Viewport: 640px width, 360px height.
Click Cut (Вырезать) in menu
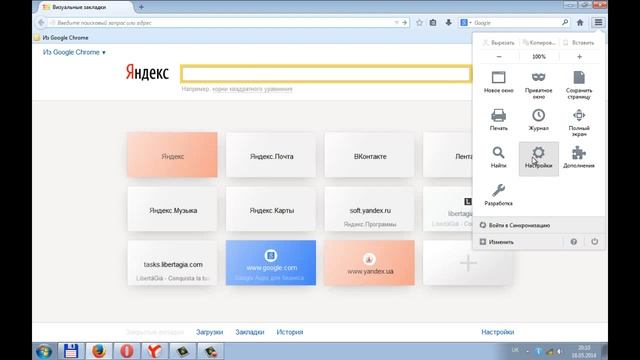click(x=499, y=42)
